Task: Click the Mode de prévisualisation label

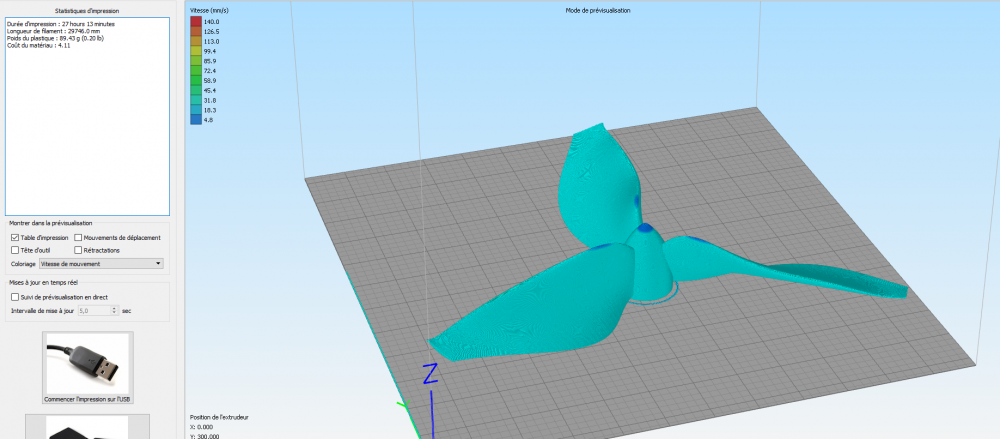Action: (598, 10)
